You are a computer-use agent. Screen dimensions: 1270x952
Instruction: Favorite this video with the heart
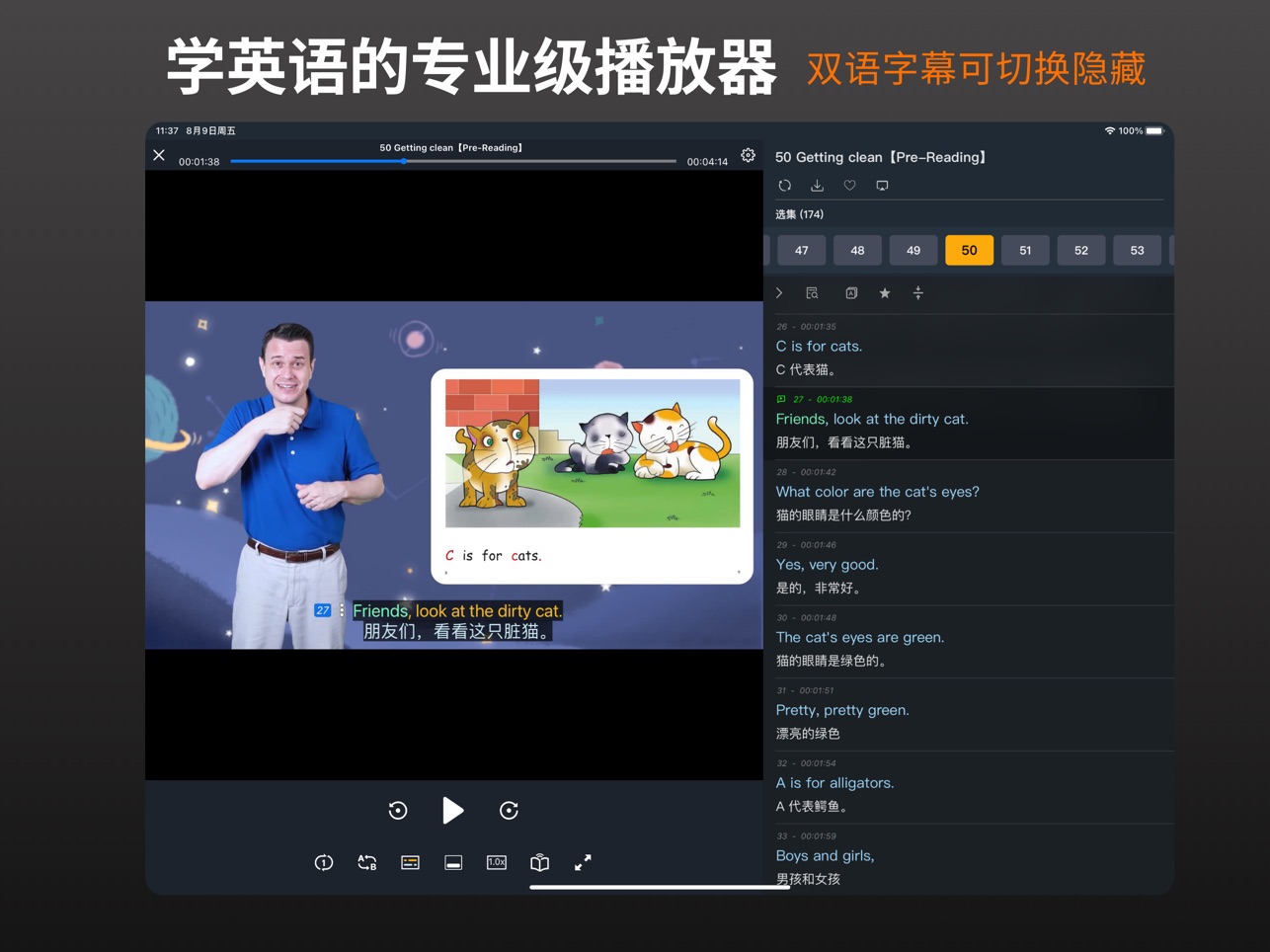pyautogui.click(x=849, y=186)
